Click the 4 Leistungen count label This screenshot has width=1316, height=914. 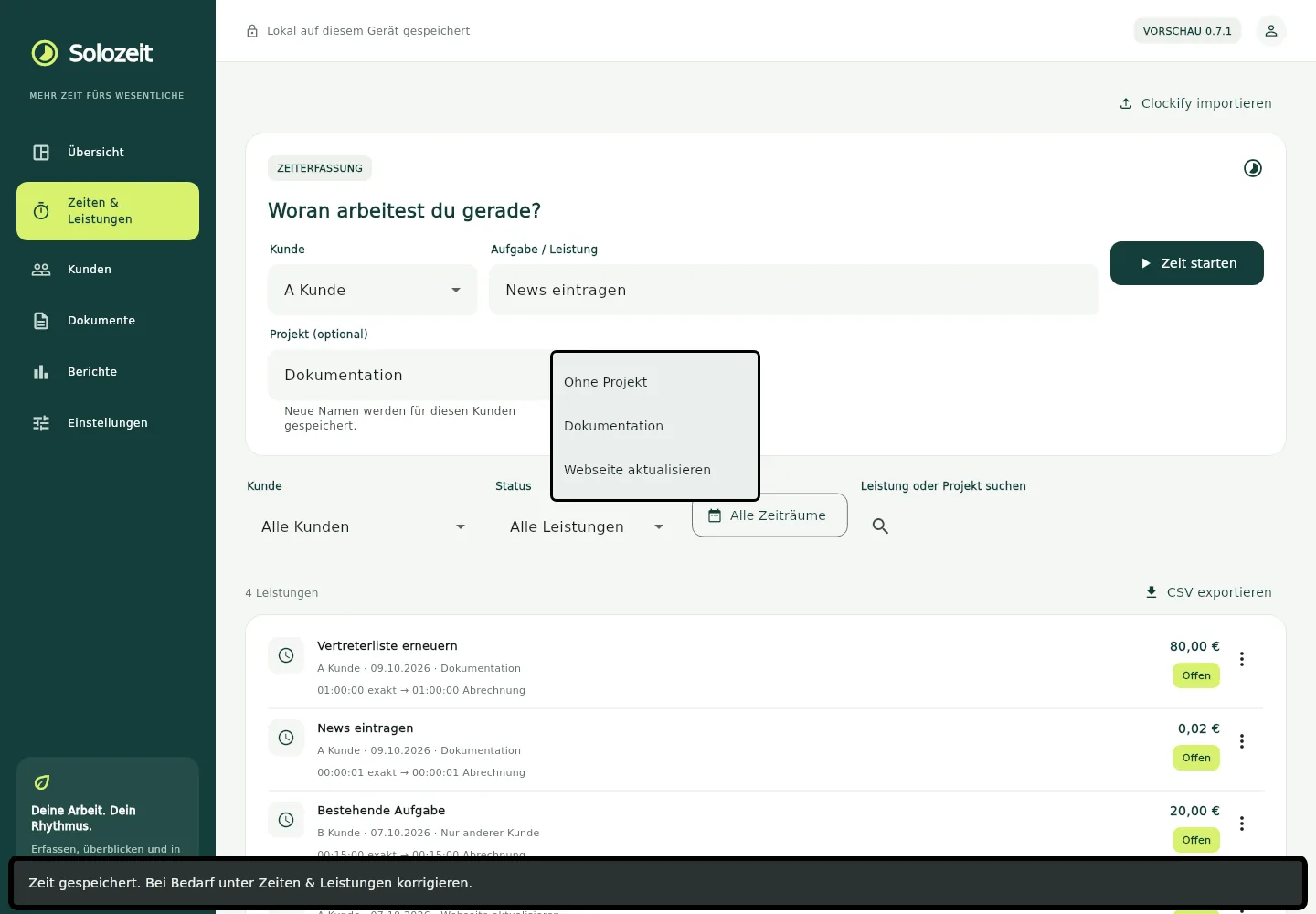pos(281,593)
